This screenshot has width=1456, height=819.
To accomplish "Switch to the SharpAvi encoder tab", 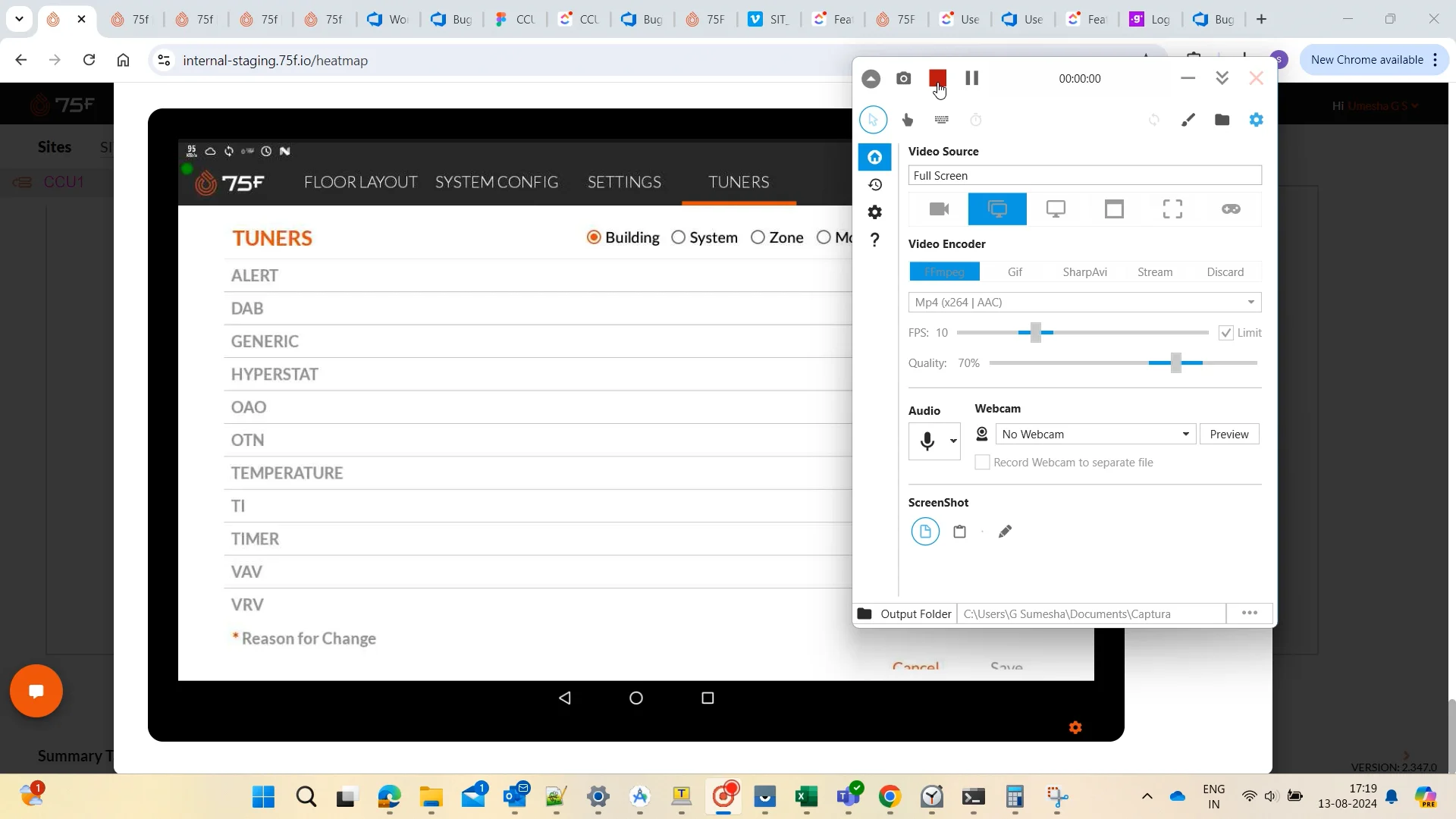I will (x=1084, y=272).
